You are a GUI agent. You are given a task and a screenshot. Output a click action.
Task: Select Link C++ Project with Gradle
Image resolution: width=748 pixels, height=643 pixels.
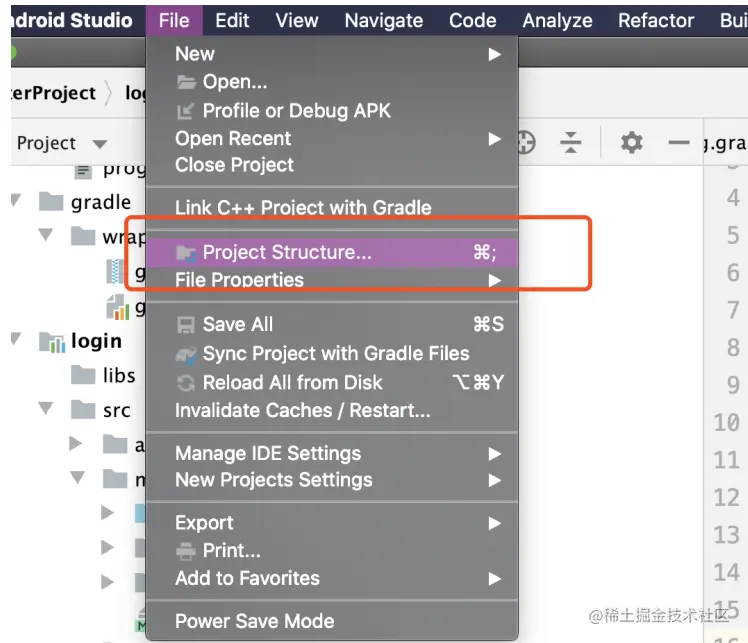pyautogui.click(x=332, y=207)
